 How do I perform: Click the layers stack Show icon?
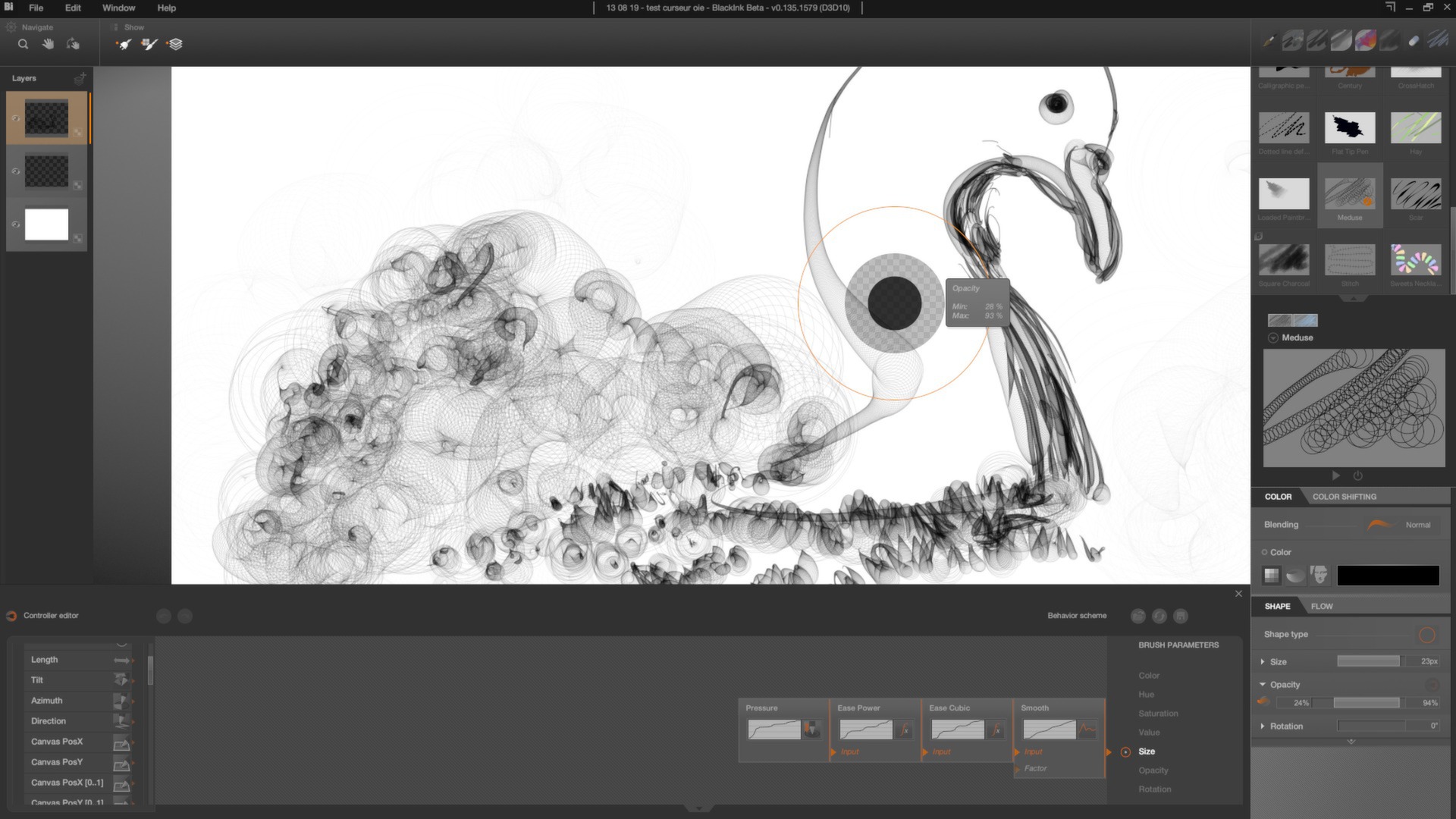pos(175,44)
